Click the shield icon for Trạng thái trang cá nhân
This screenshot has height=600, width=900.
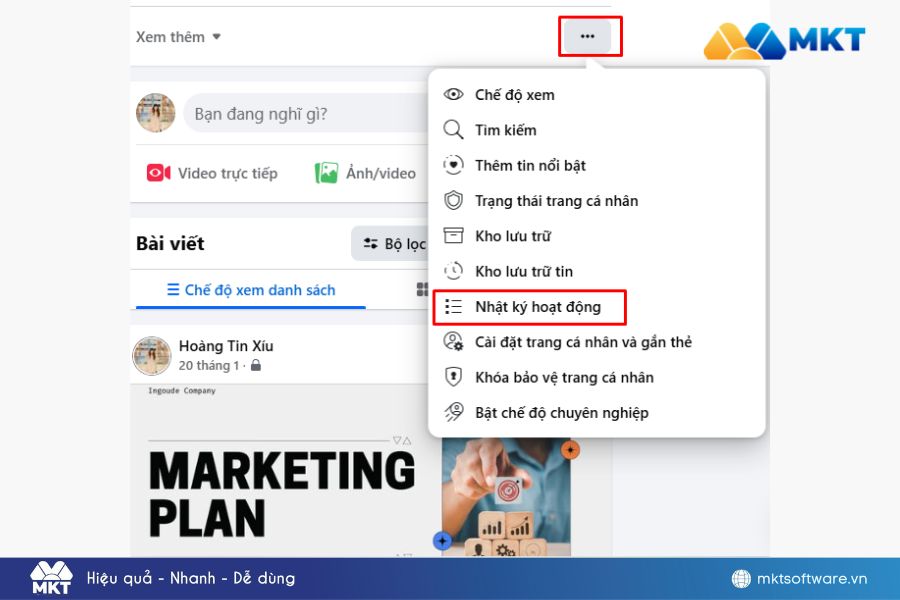coord(454,201)
